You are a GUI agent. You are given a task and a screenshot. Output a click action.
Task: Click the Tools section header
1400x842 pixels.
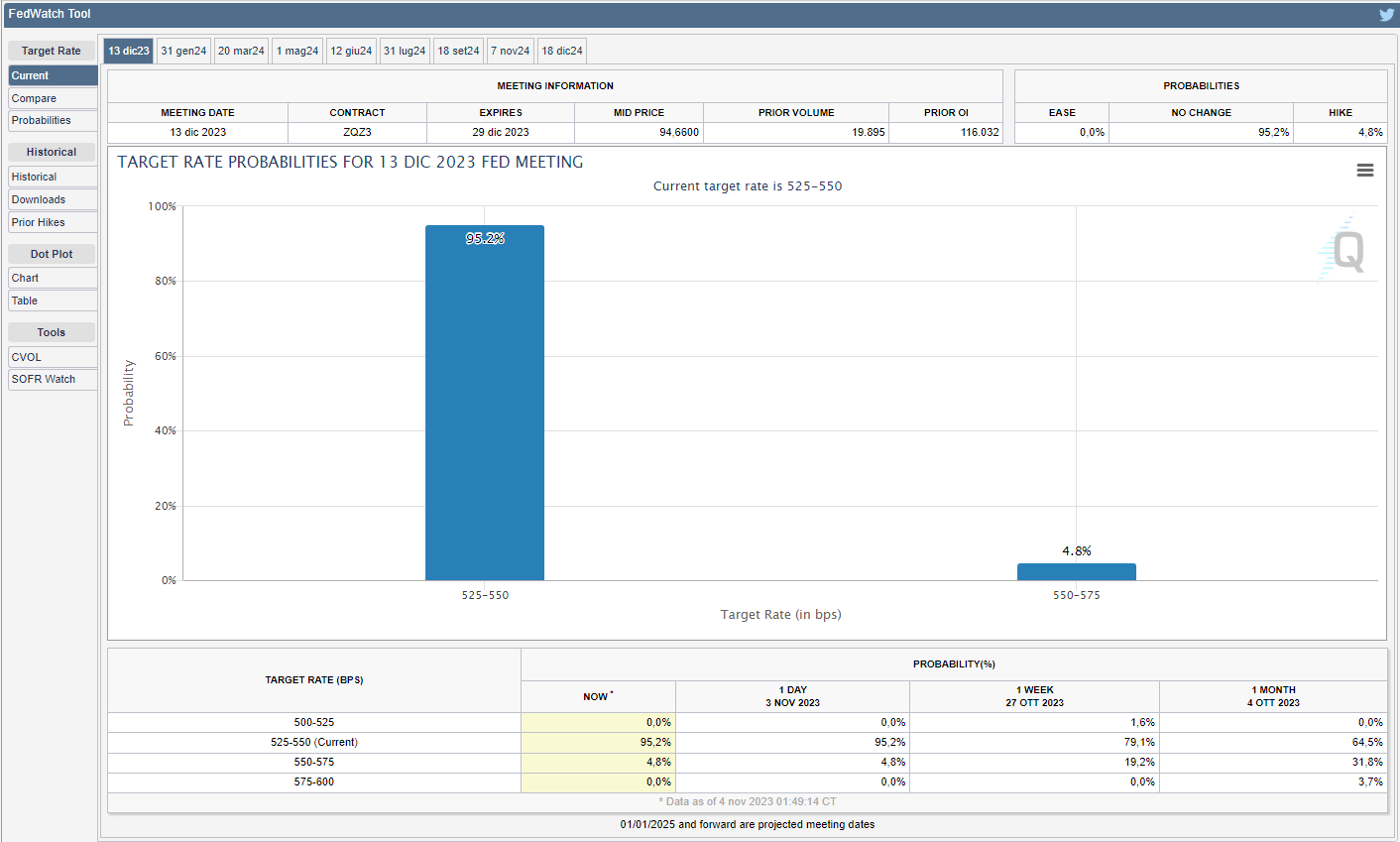52,332
